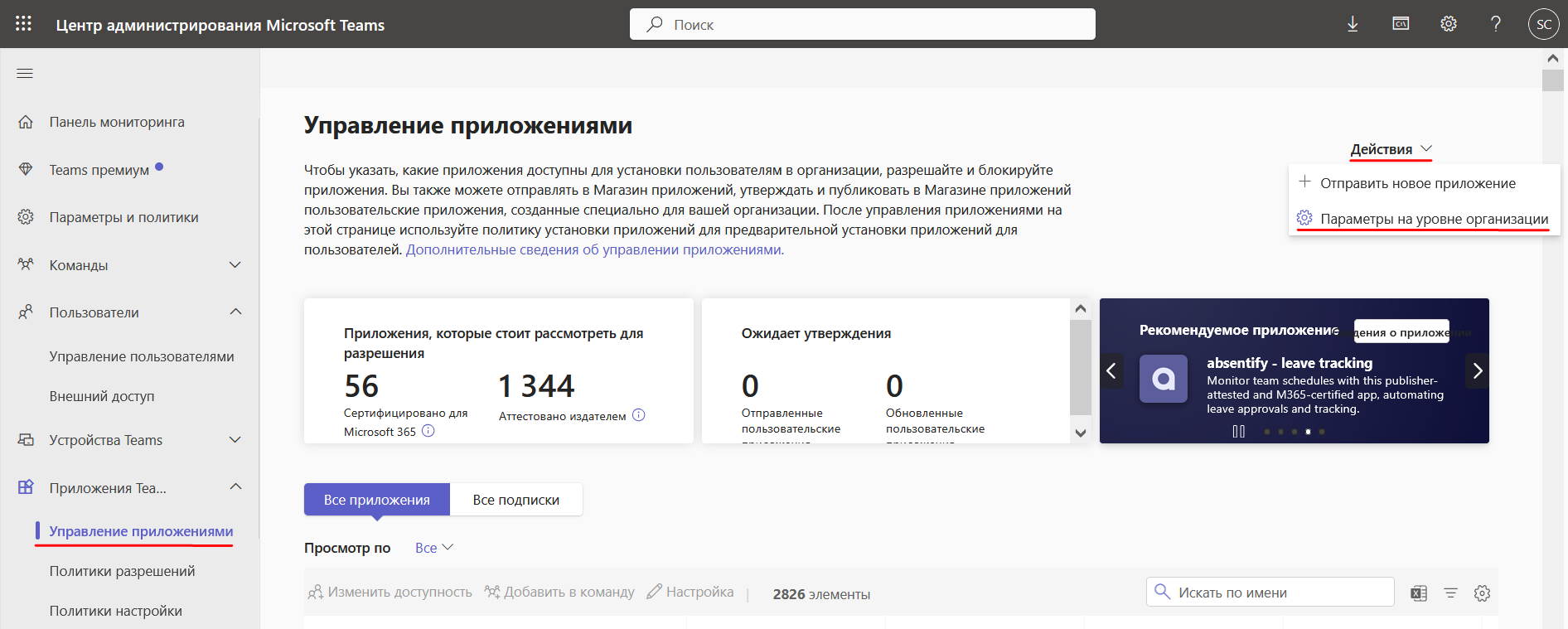
Task: Switch to the Все подписки tab
Action: [516, 500]
